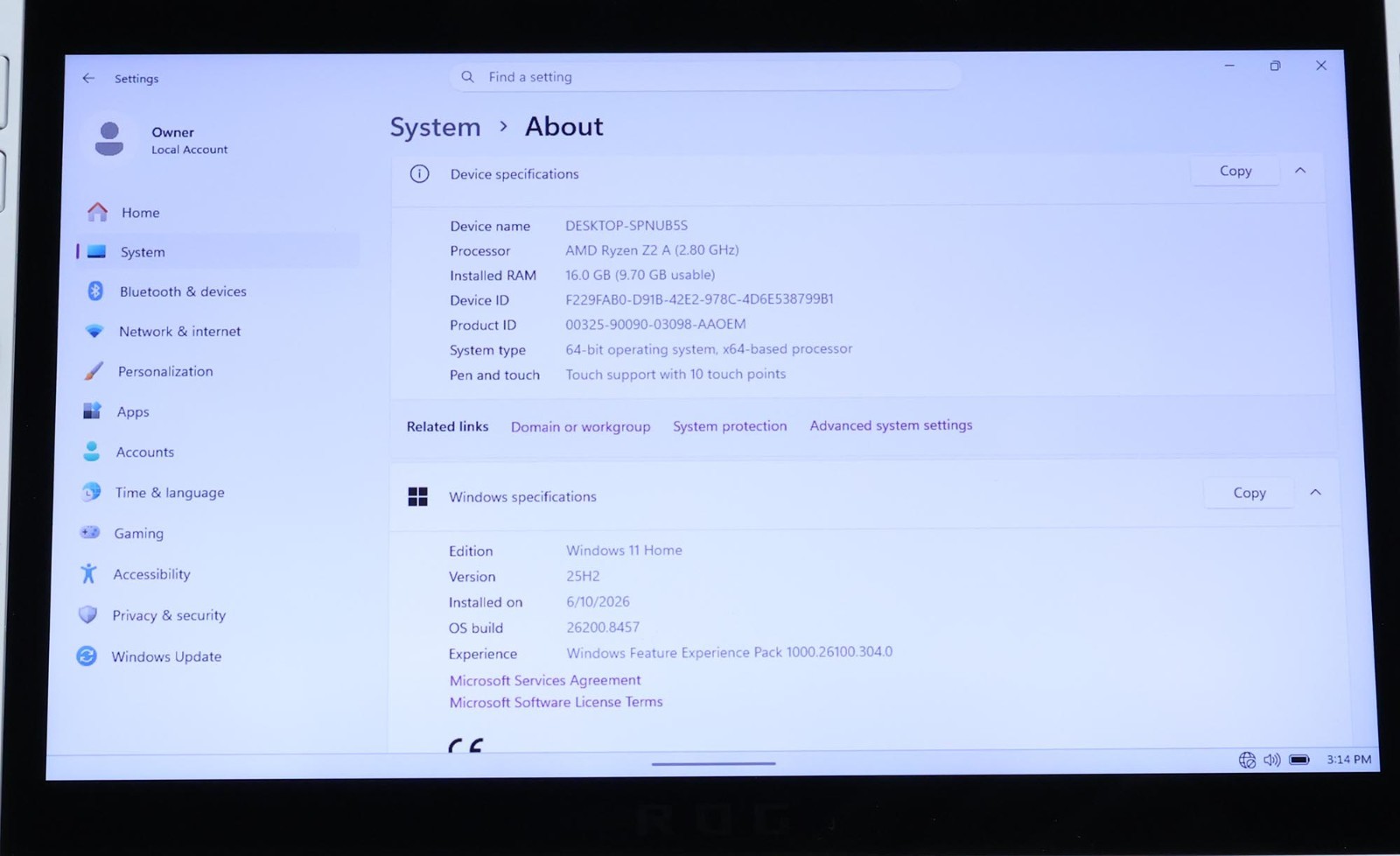Click the Installed RAM value 16.0 GB
This screenshot has height=856, width=1400.
point(640,275)
